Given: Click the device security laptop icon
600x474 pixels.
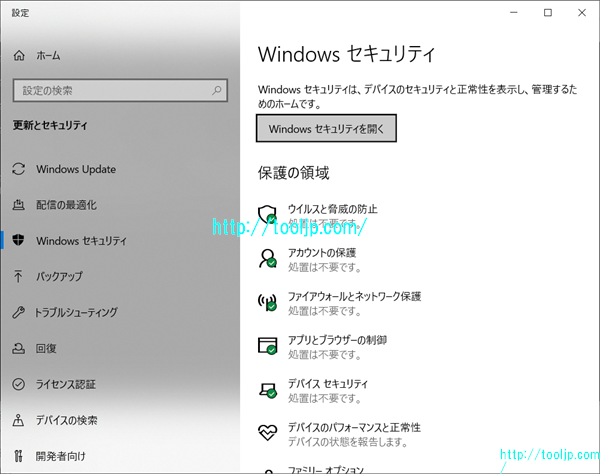Looking at the screenshot, I should click(x=267, y=390).
